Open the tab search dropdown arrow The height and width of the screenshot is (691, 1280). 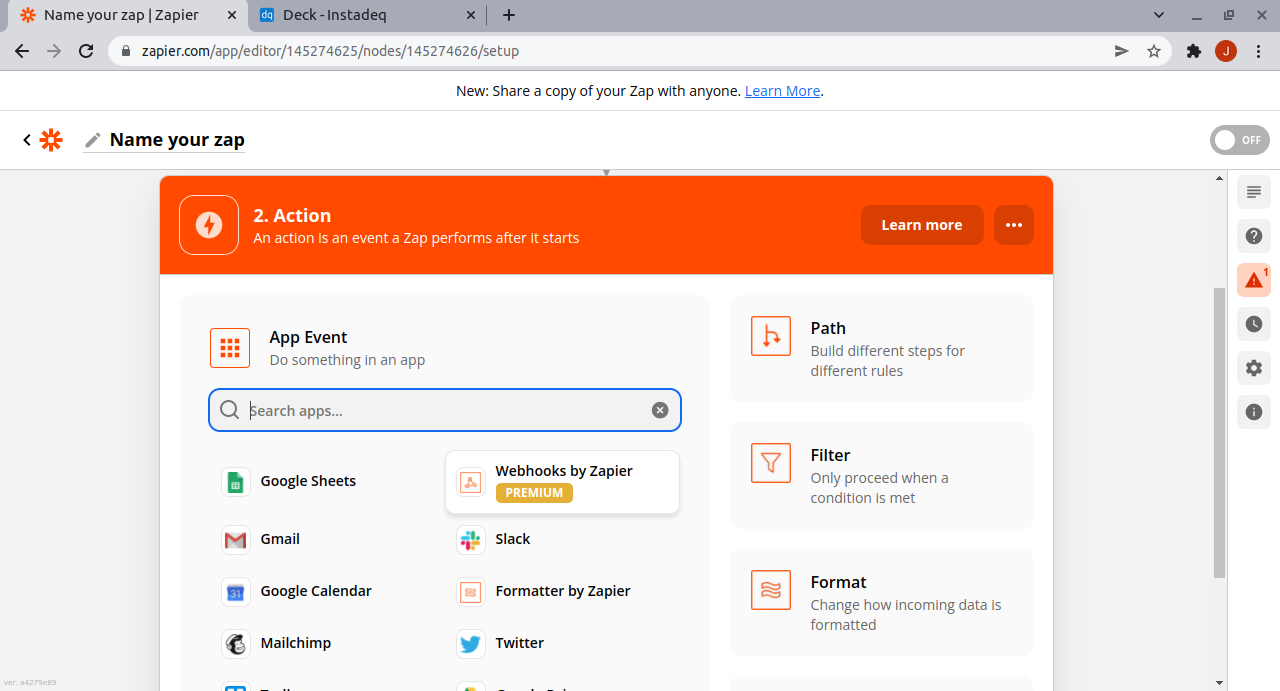coord(1159,15)
